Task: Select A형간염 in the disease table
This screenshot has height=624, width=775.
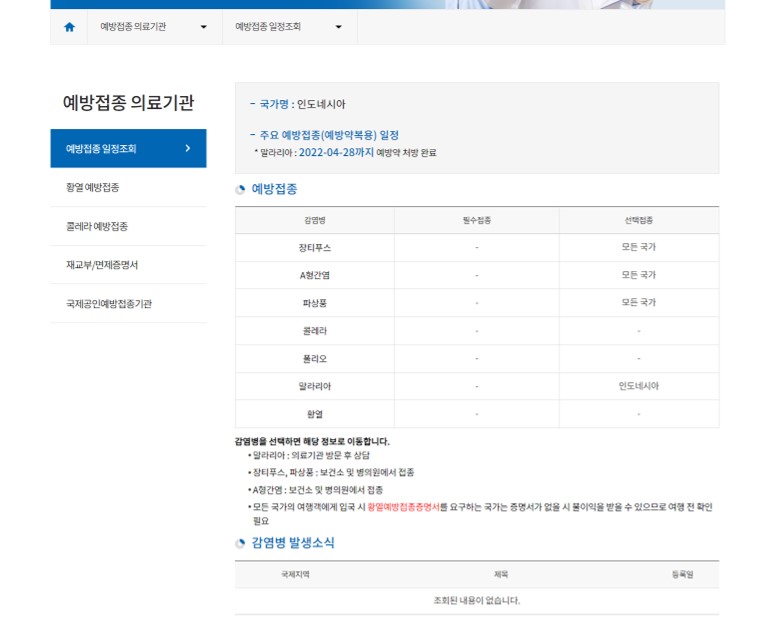Action: point(315,275)
